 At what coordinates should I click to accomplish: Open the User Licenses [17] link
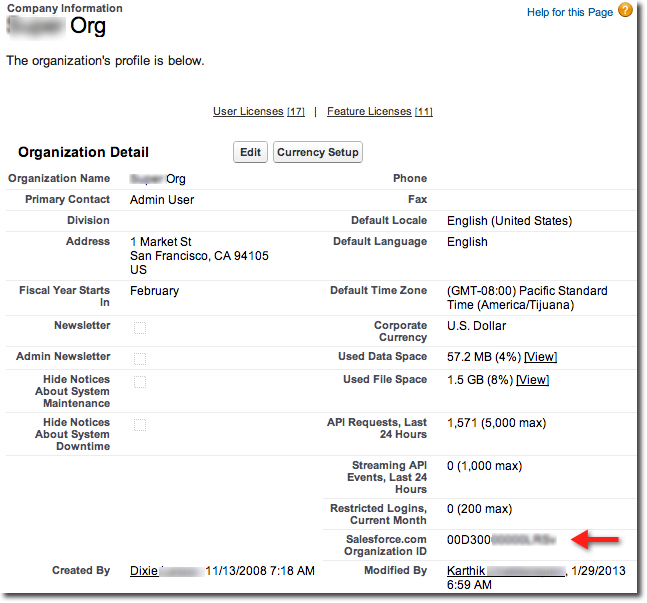[259, 111]
